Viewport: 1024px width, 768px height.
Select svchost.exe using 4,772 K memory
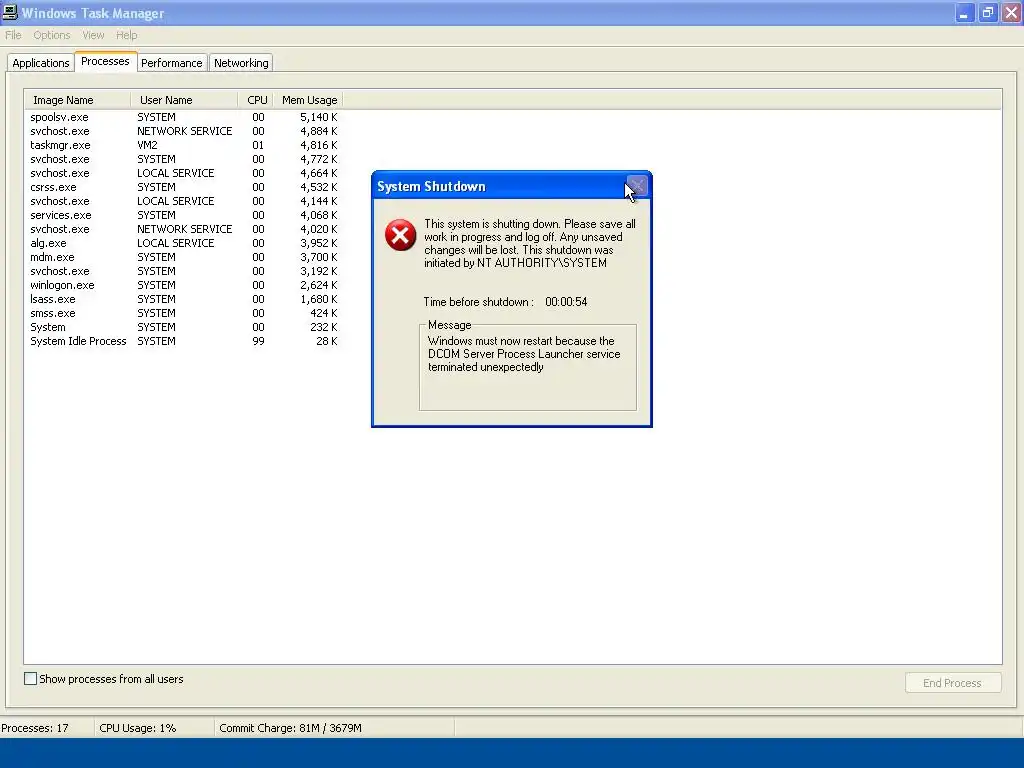[184, 159]
